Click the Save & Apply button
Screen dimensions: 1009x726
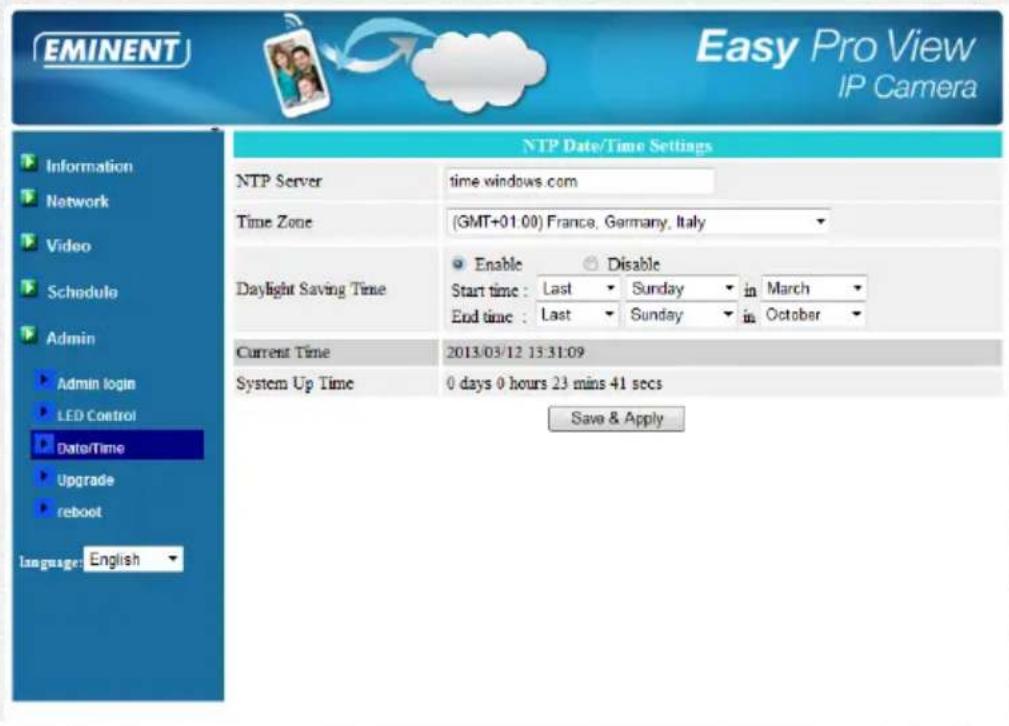[x=616, y=419]
